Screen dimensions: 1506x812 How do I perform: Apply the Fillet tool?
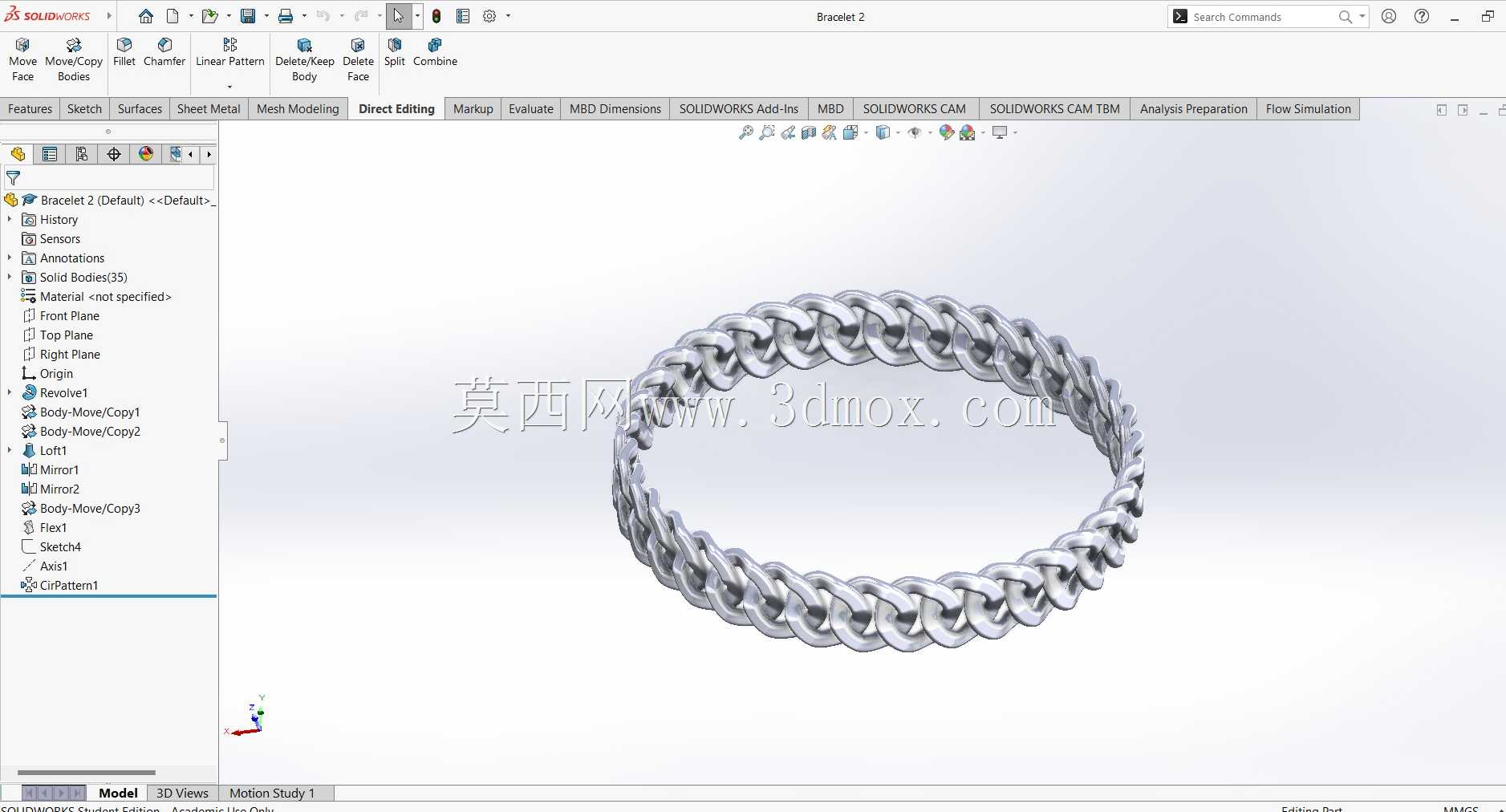[x=124, y=53]
